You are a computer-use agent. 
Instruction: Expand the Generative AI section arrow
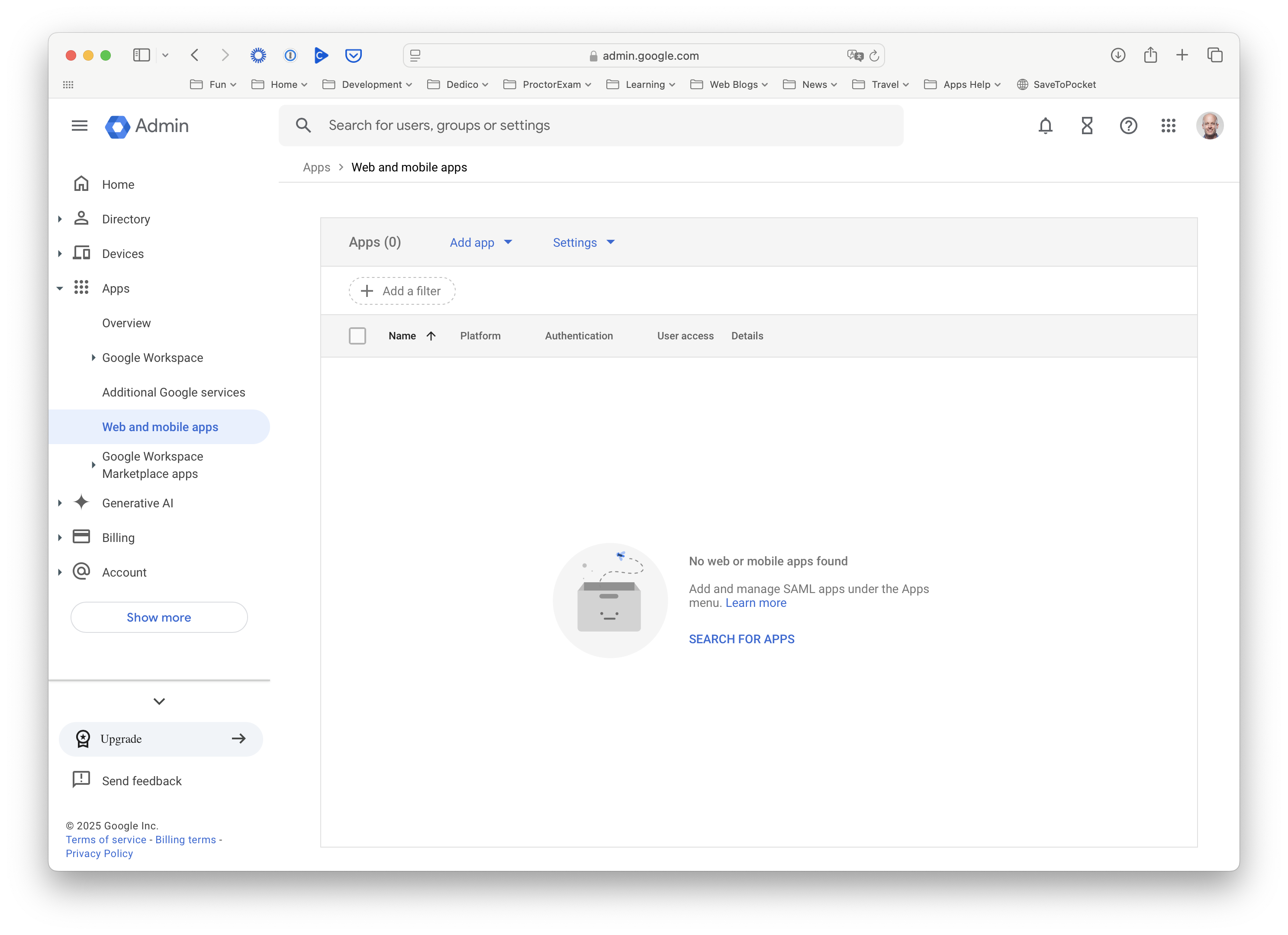coord(60,503)
